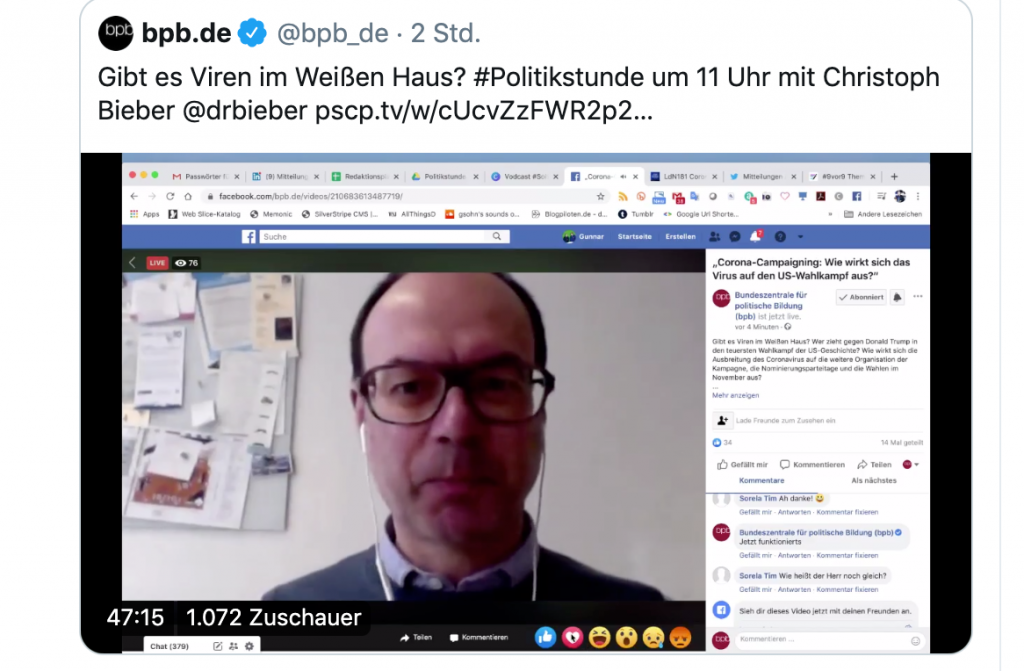Open the pscp.tv link in the tweet
The image size is (1024, 671).
(x=484, y=110)
